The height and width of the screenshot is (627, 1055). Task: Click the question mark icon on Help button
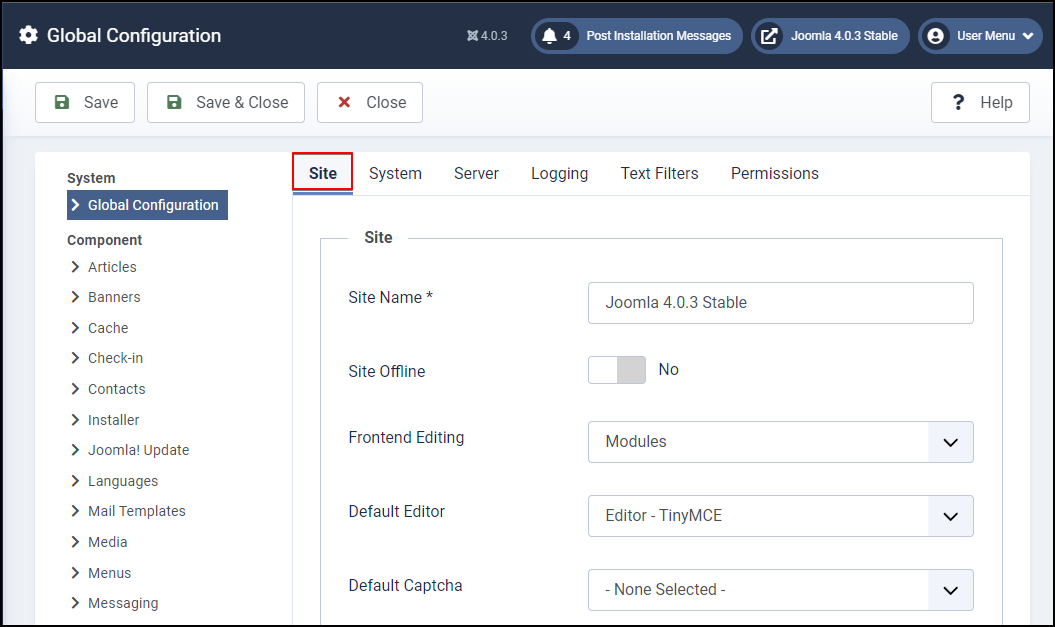coord(957,102)
